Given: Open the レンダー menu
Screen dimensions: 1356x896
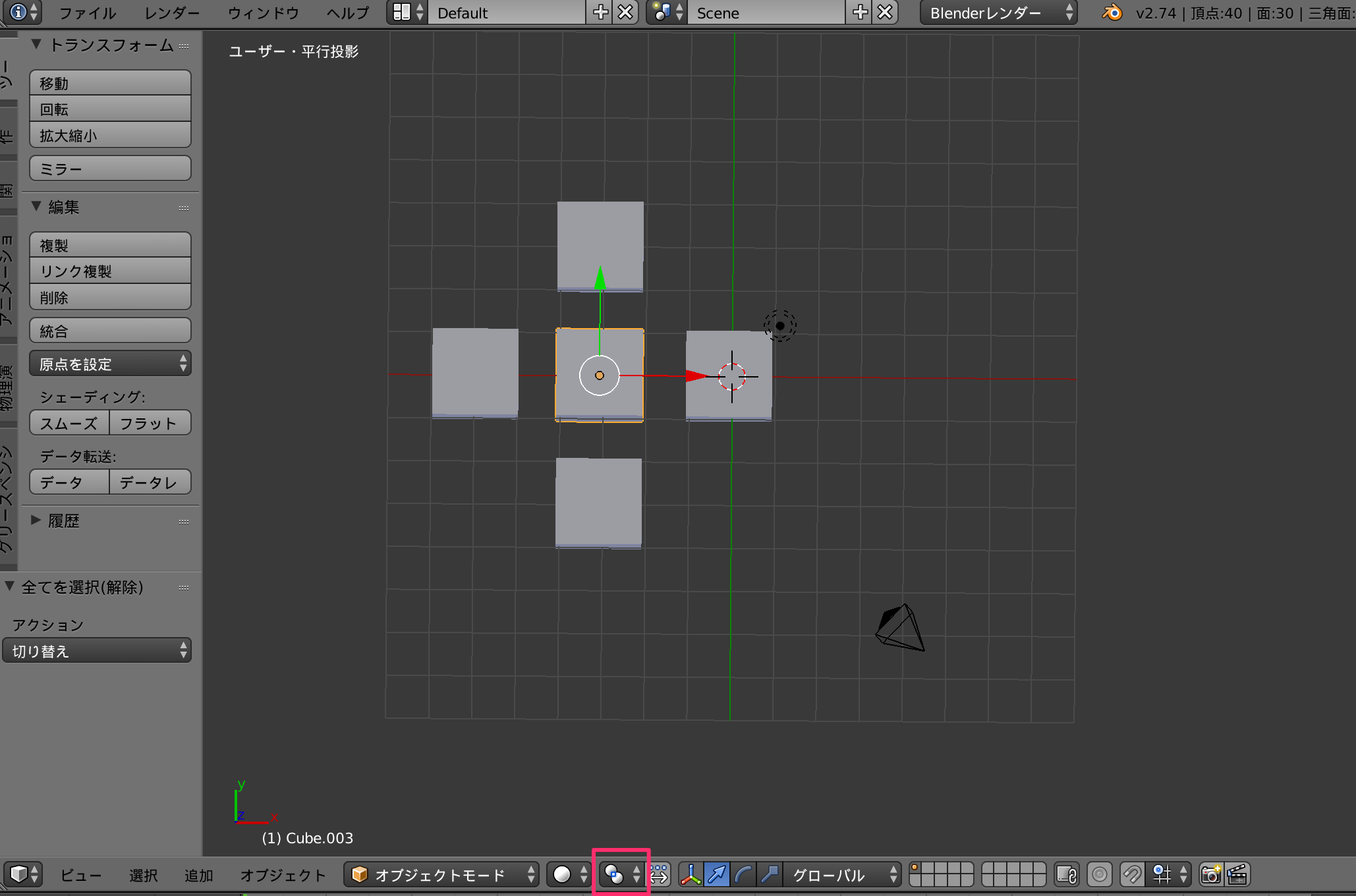Looking at the screenshot, I should pos(171,13).
